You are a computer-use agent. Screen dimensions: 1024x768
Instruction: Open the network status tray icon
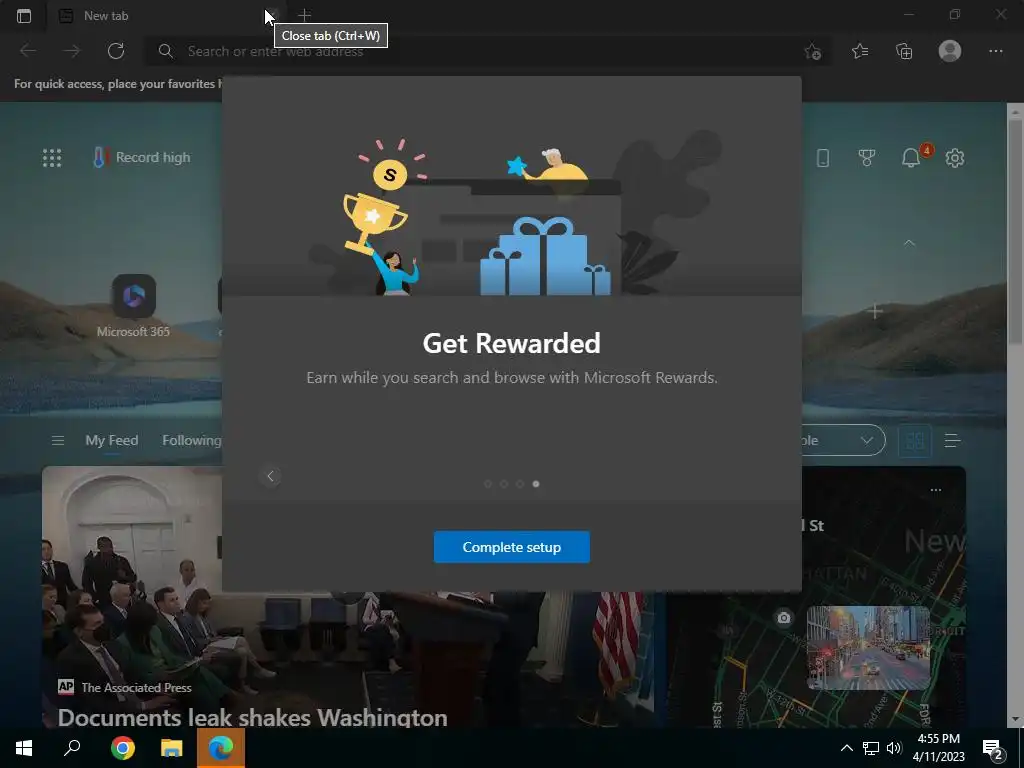click(871, 748)
